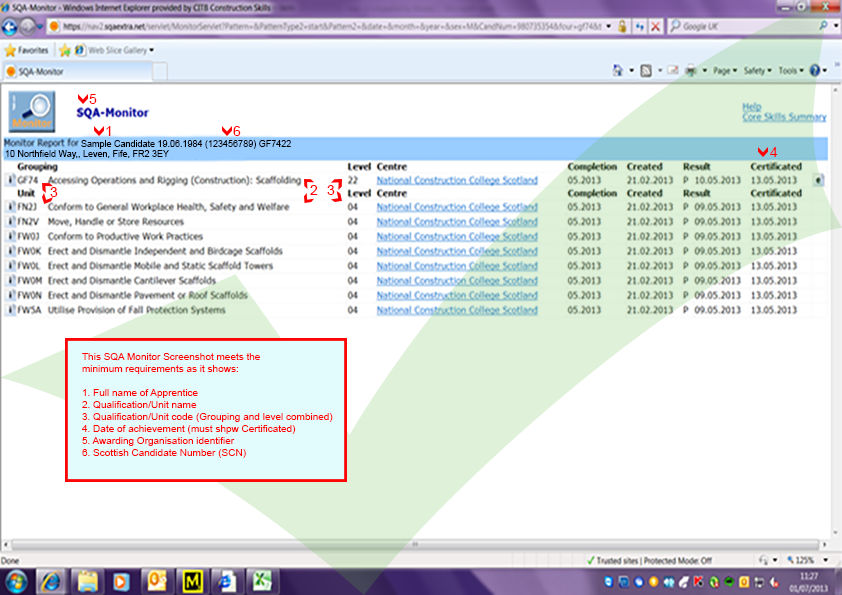This screenshot has height=595, width=842.
Task: Open Windows Explorer folder in taskbar
Action: [86, 582]
